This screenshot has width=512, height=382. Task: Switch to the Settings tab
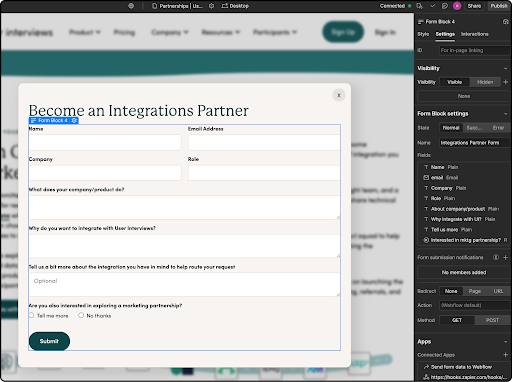(445, 34)
